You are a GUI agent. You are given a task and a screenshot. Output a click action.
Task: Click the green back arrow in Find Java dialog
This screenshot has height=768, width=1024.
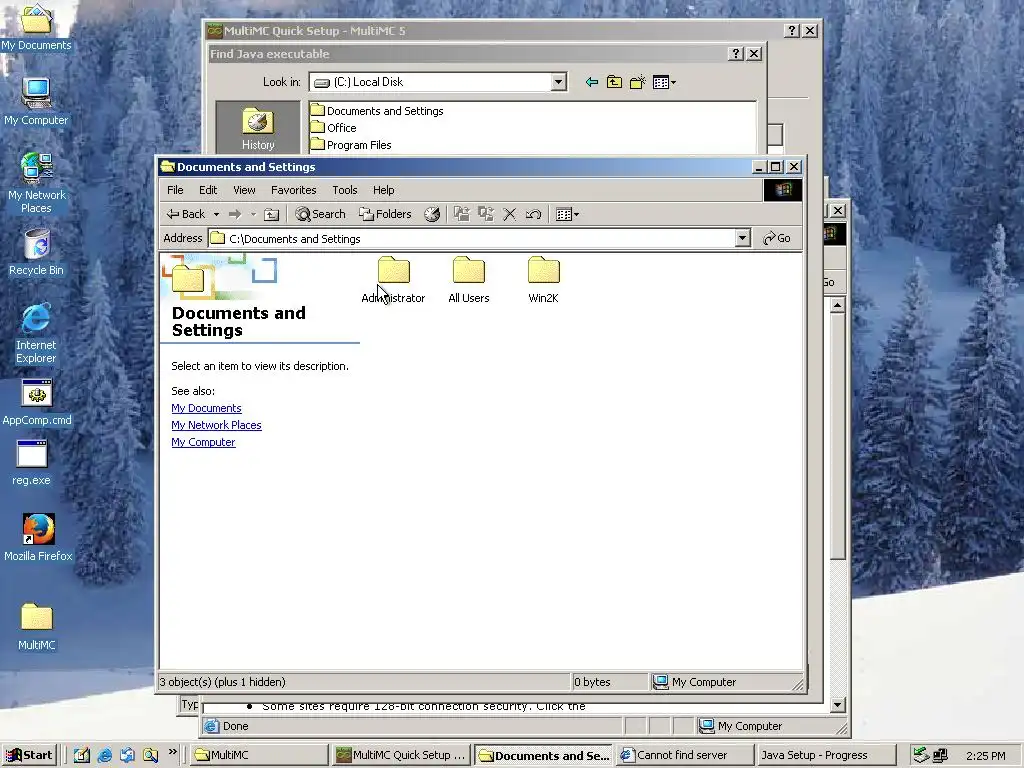point(592,82)
